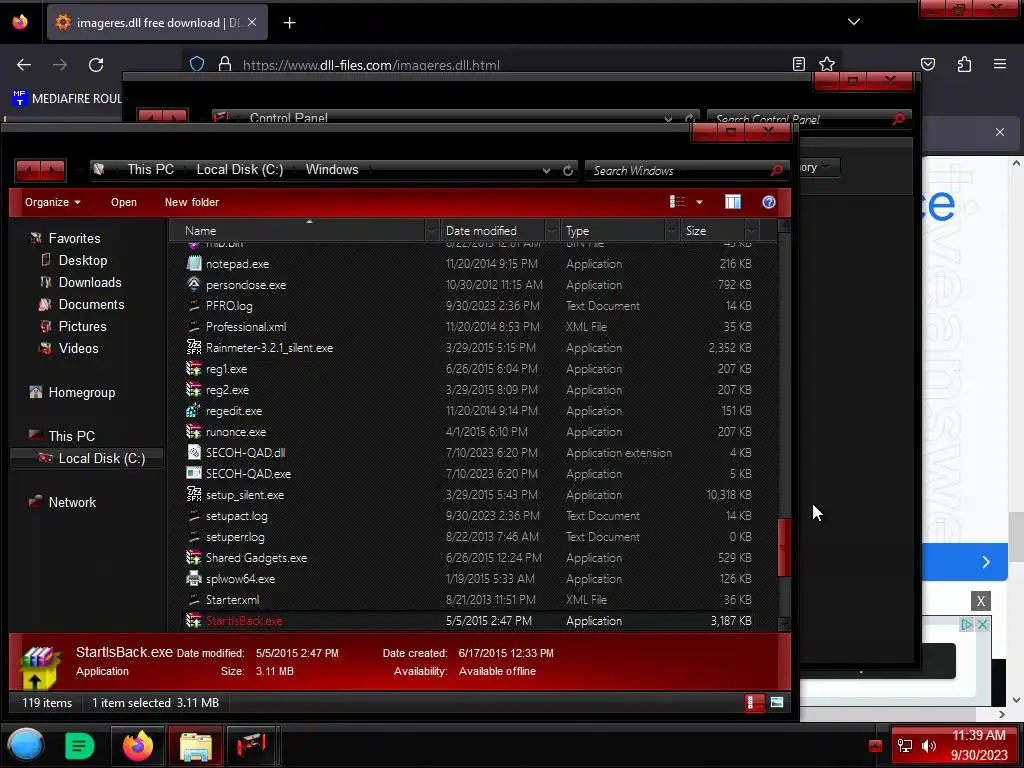Click the persondose.exe file icon

[194, 285]
